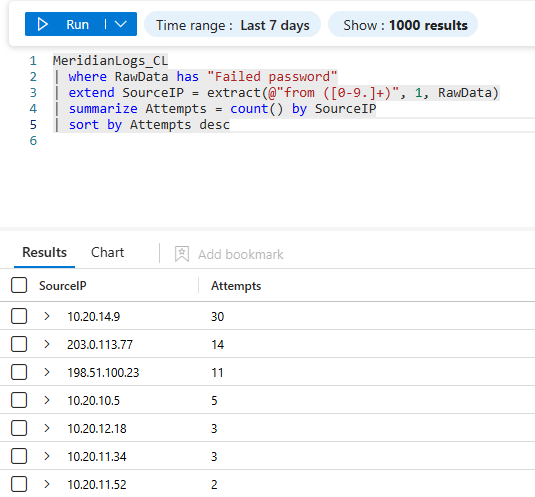Image resolution: width=535 pixels, height=497 pixels.
Task: Expand the 10.20.10.5 row chevron
Action: tap(47, 400)
